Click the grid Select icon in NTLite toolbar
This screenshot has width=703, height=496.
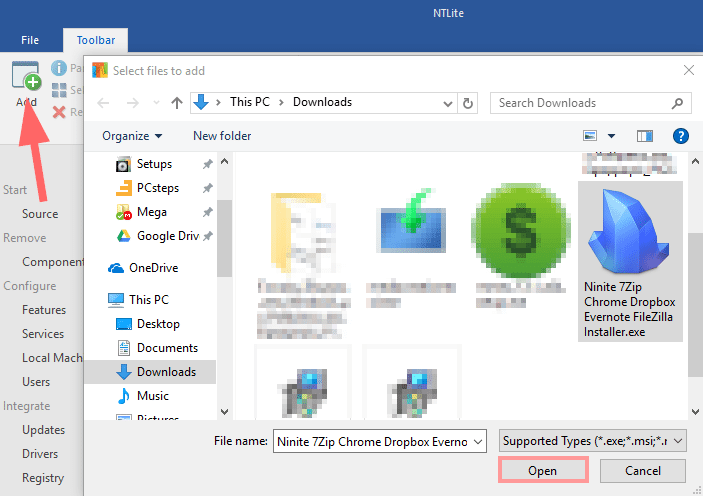pos(59,90)
